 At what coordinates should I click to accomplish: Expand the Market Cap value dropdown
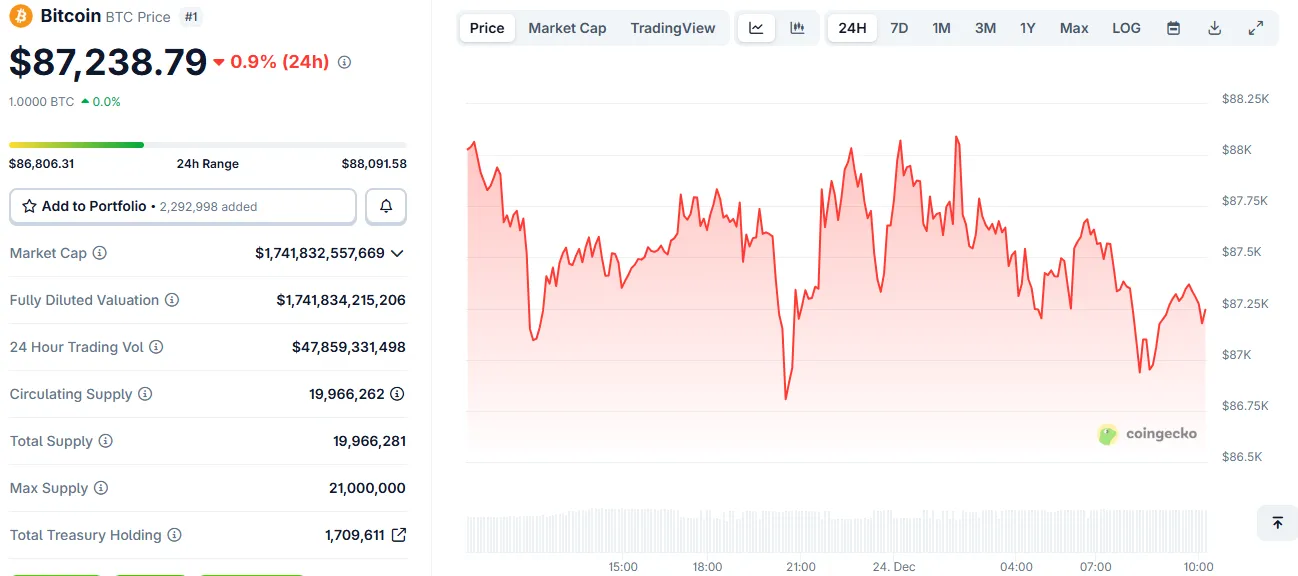click(398, 253)
